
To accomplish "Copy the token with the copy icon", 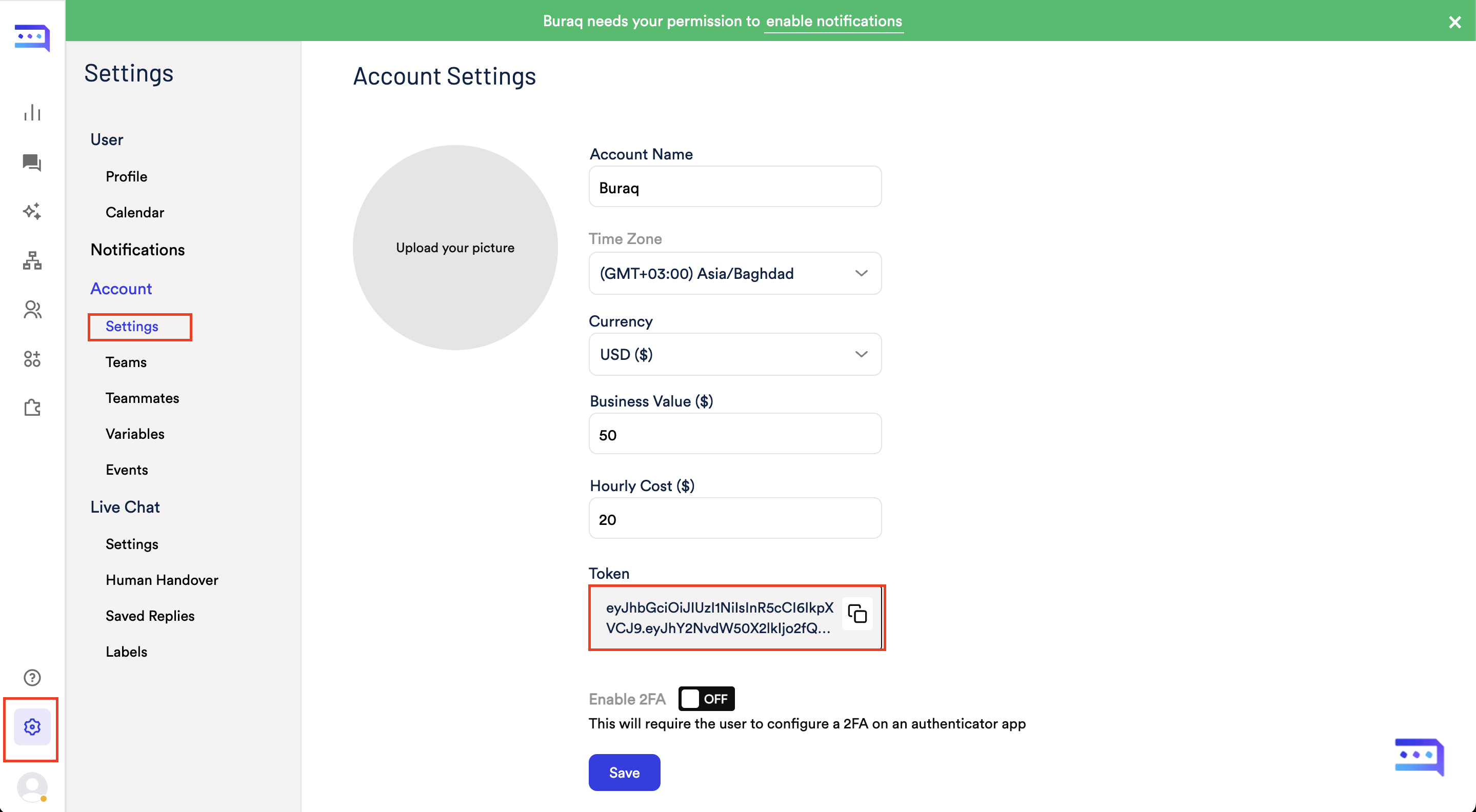I will coord(857,614).
